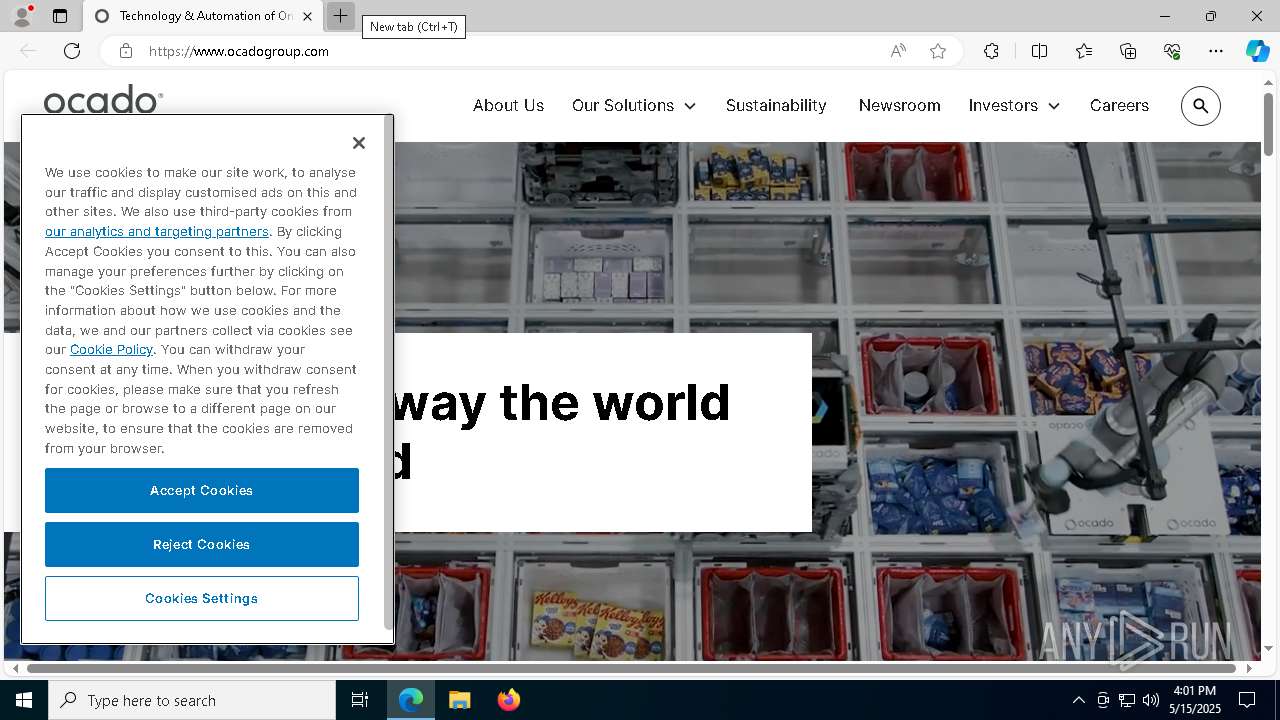Activate Read aloud icon in address bar
The width and height of the screenshot is (1280, 720).
coord(898,51)
